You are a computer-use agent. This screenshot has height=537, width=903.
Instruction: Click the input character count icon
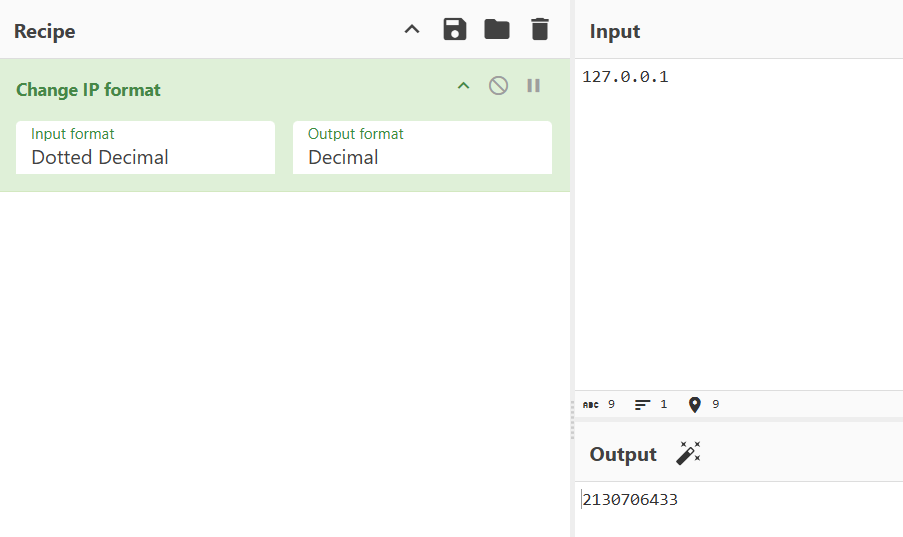coord(589,405)
